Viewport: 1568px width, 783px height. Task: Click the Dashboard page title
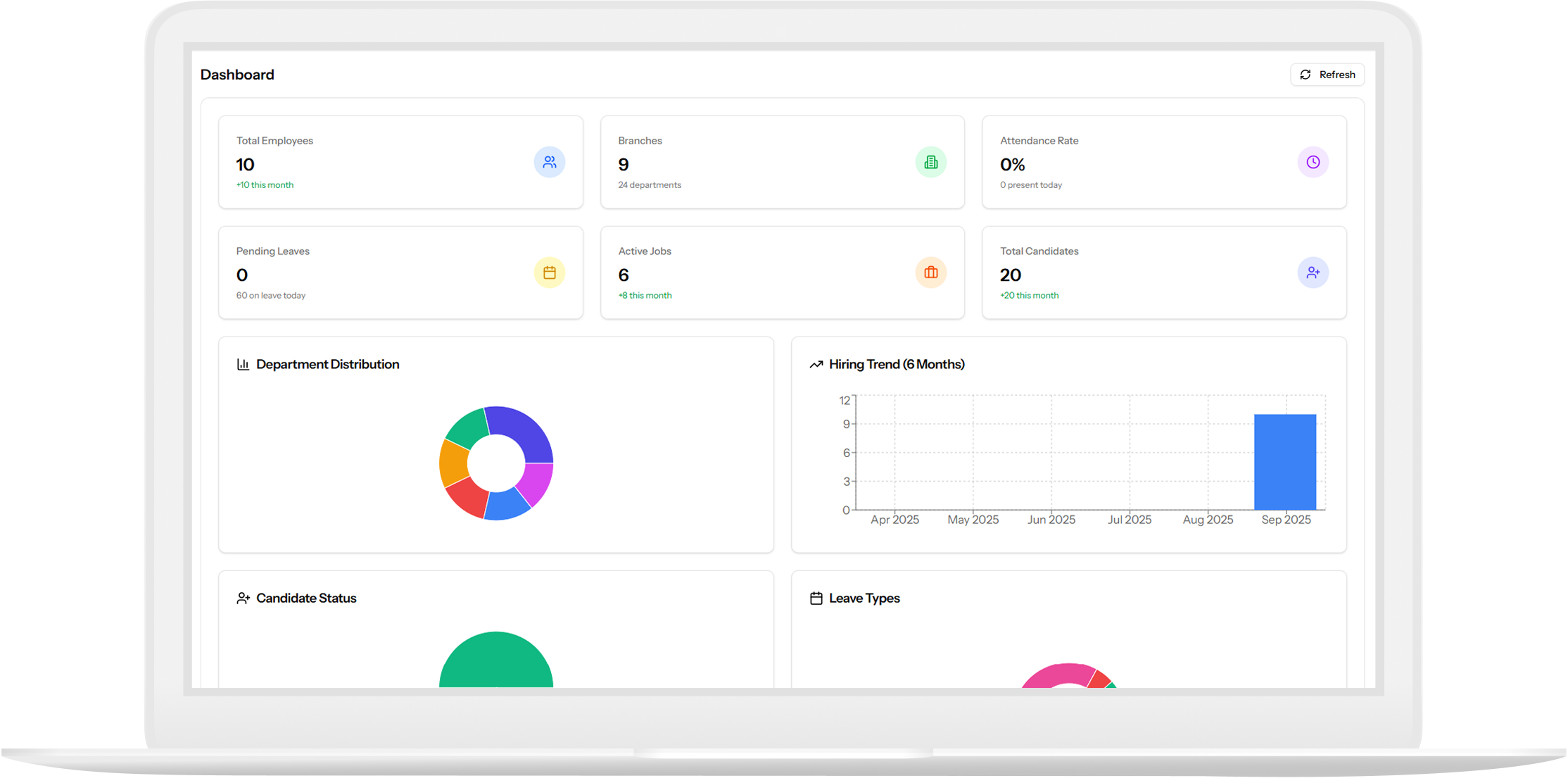click(237, 75)
